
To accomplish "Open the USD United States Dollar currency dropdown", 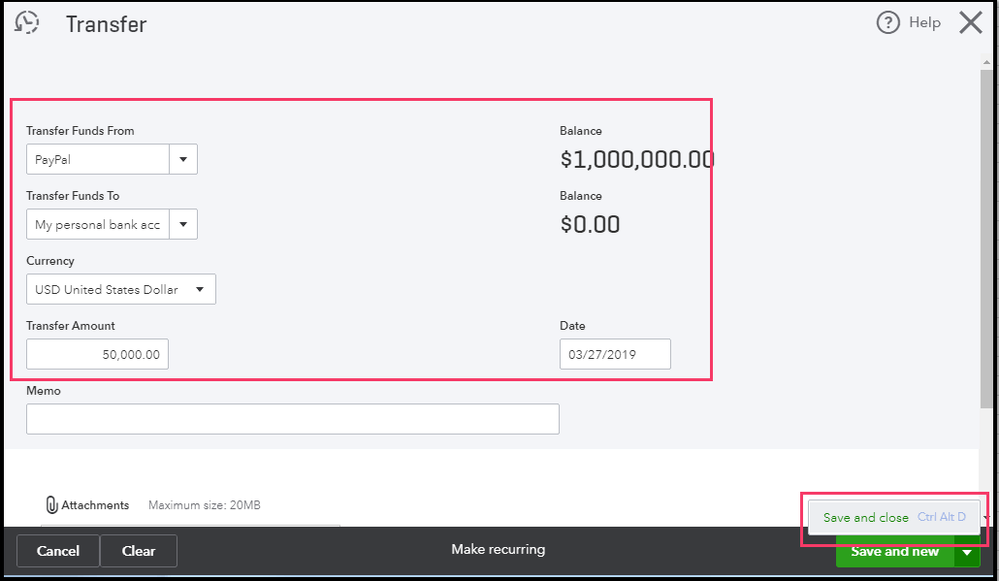I will [121, 290].
